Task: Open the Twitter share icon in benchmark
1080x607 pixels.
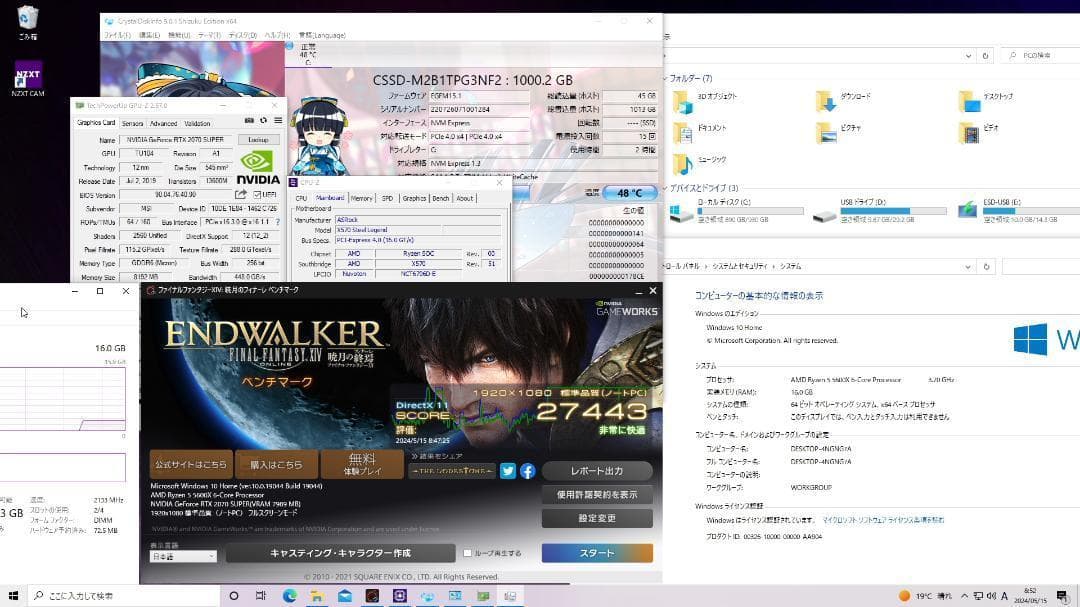Action: pyautogui.click(x=508, y=471)
